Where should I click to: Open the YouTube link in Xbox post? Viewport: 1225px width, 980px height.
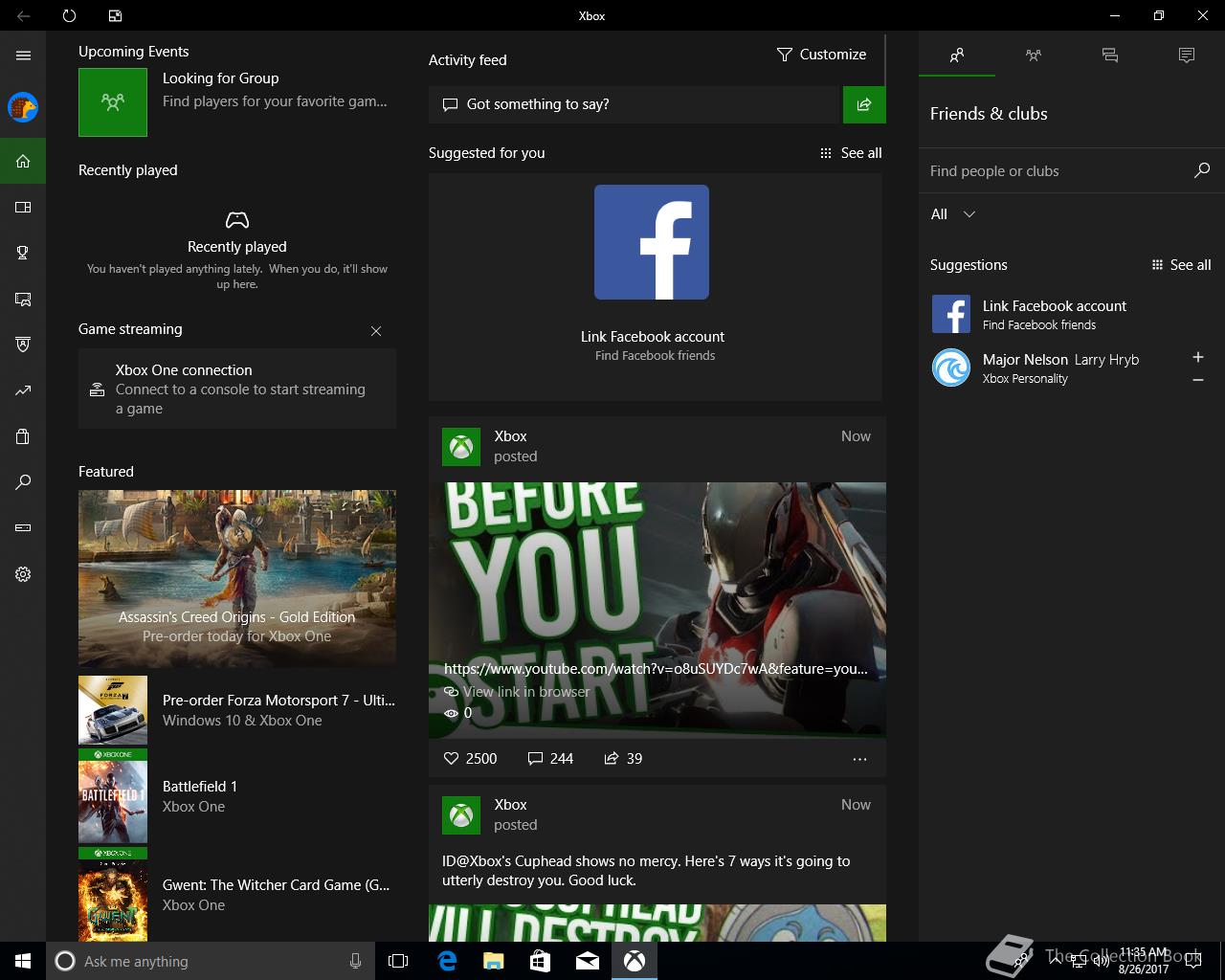tap(656, 669)
